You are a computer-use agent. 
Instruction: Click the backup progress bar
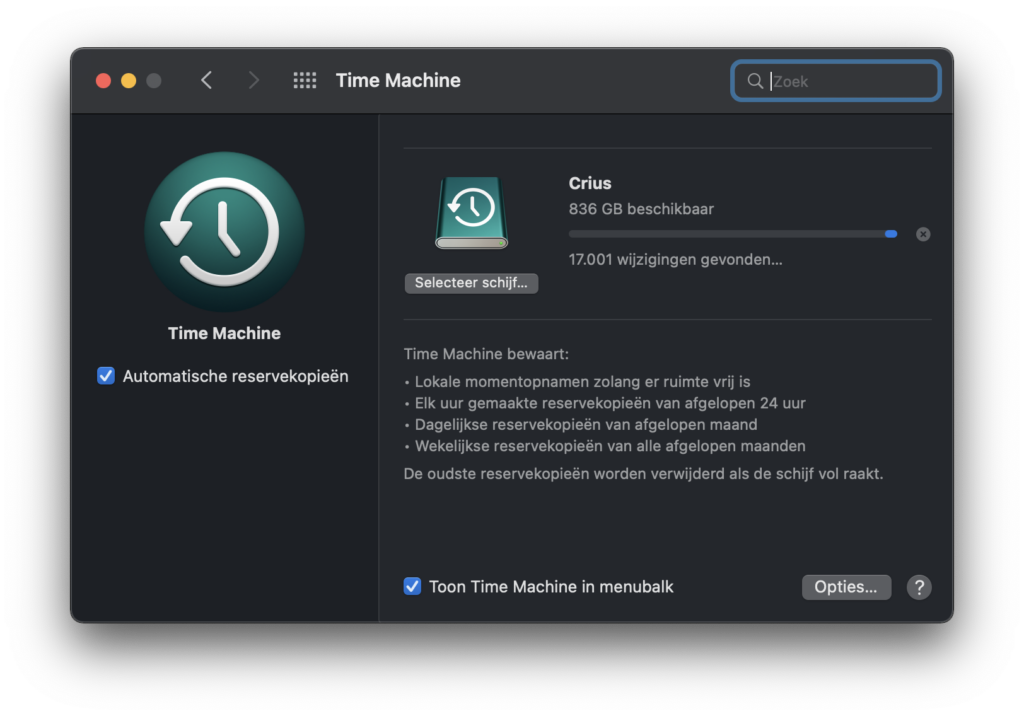(733, 234)
